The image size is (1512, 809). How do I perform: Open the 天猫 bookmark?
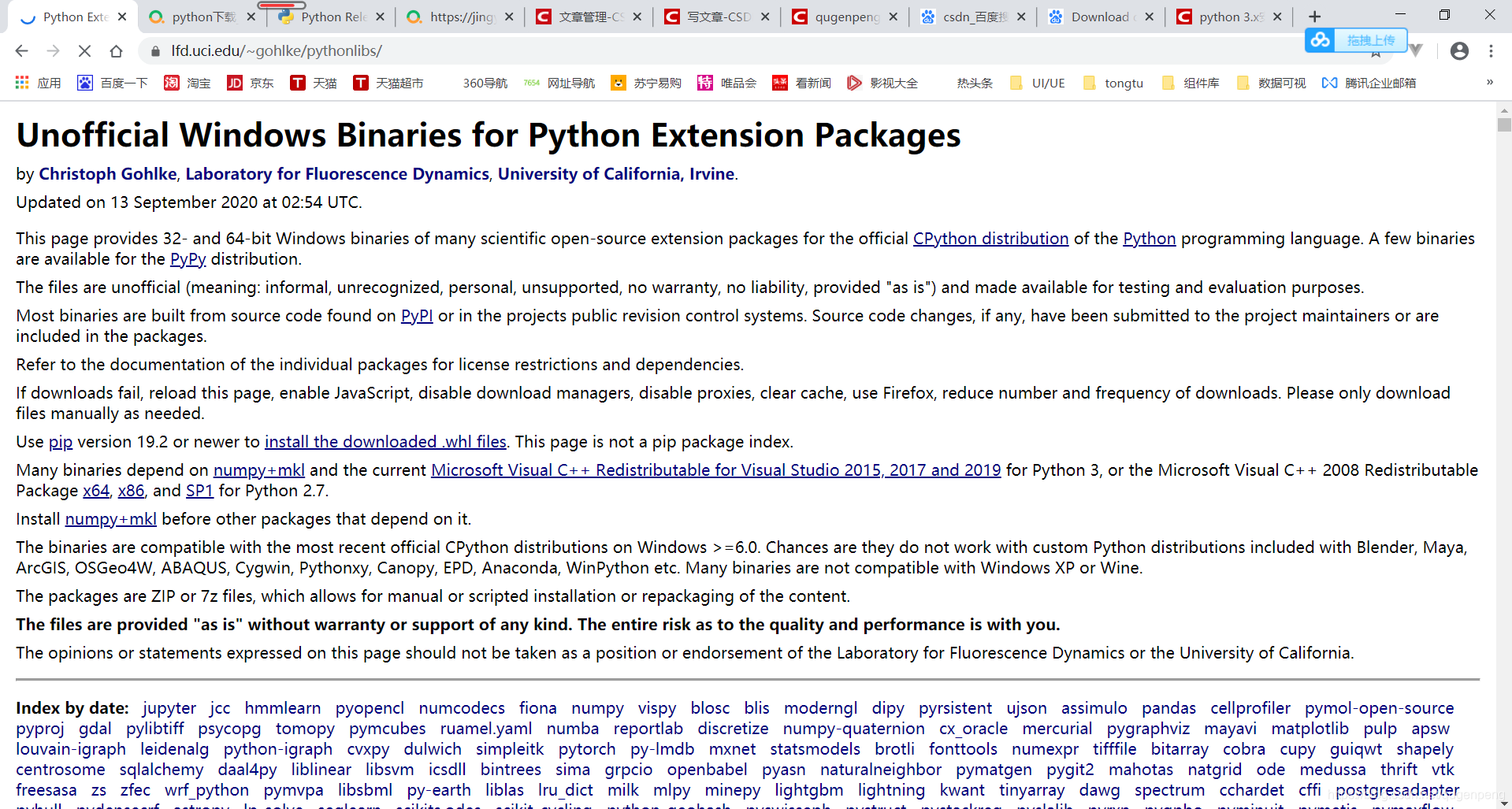pos(314,83)
